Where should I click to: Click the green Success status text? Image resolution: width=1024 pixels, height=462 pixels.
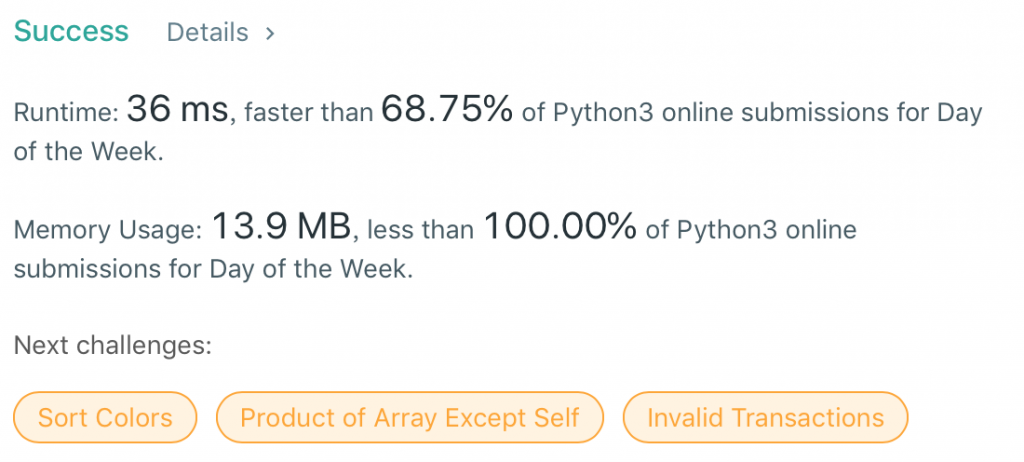coord(71,31)
